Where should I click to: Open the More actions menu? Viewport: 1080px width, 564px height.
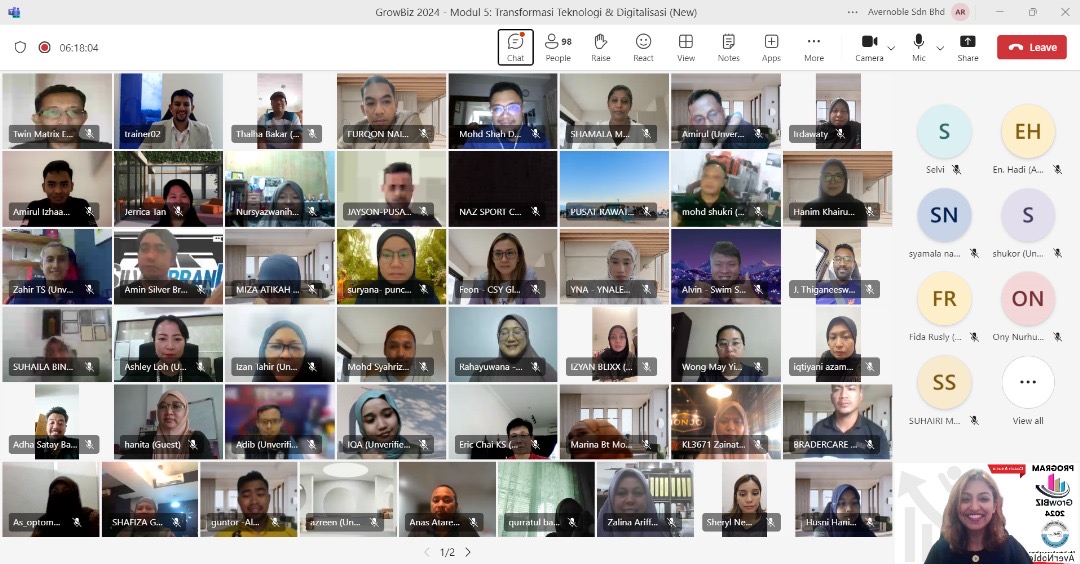[x=814, y=47]
